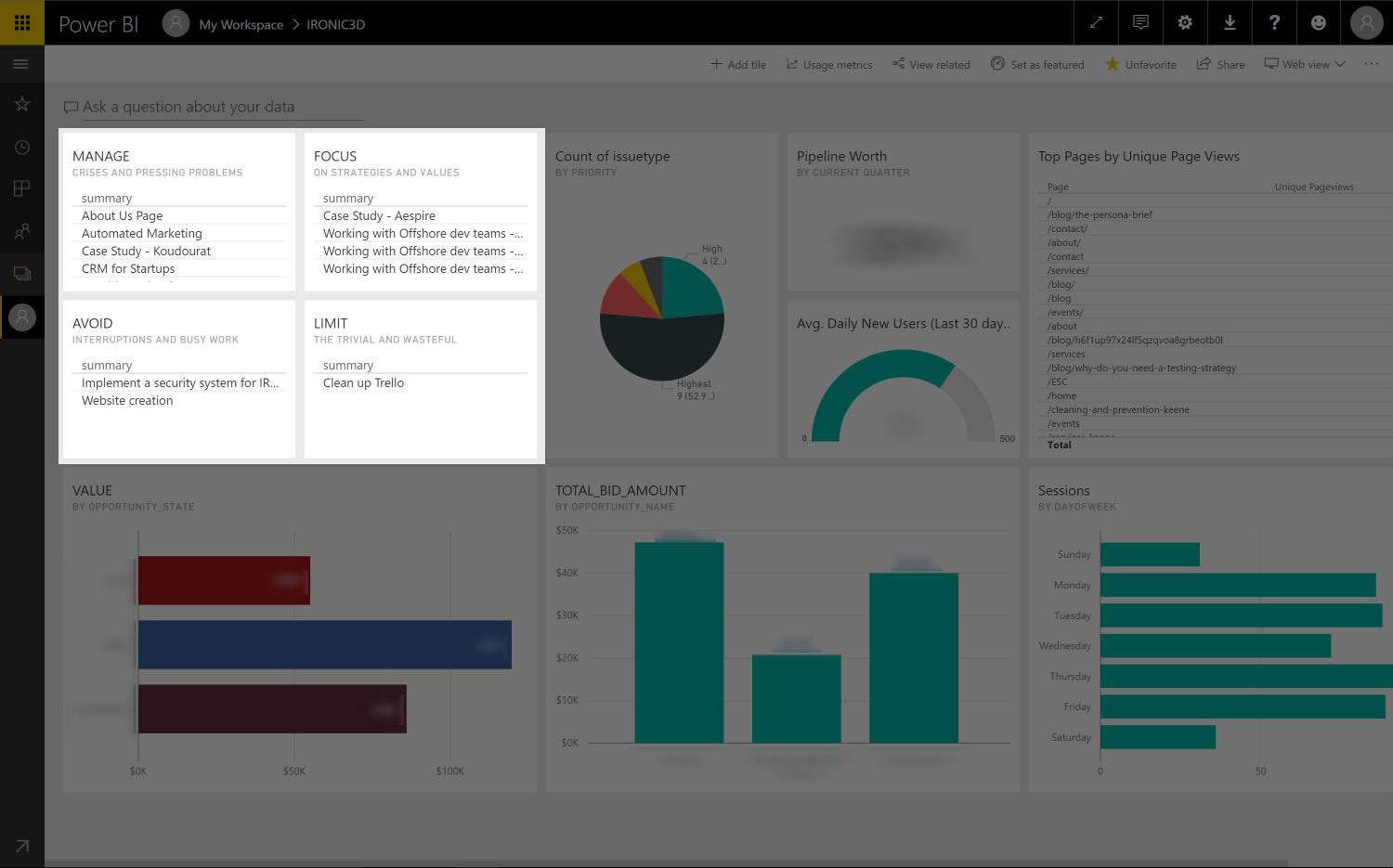
Task: Open FOCUS tile title
Action: (335, 156)
